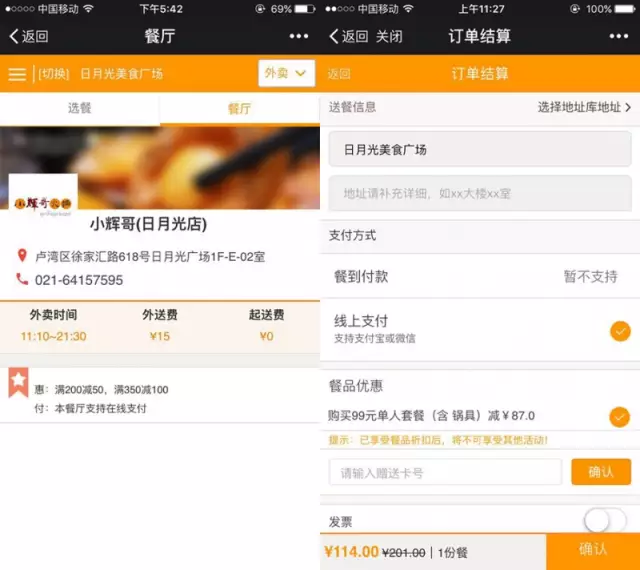Toggle the 99元单人套餐 discount checkmark

point(620,416)
